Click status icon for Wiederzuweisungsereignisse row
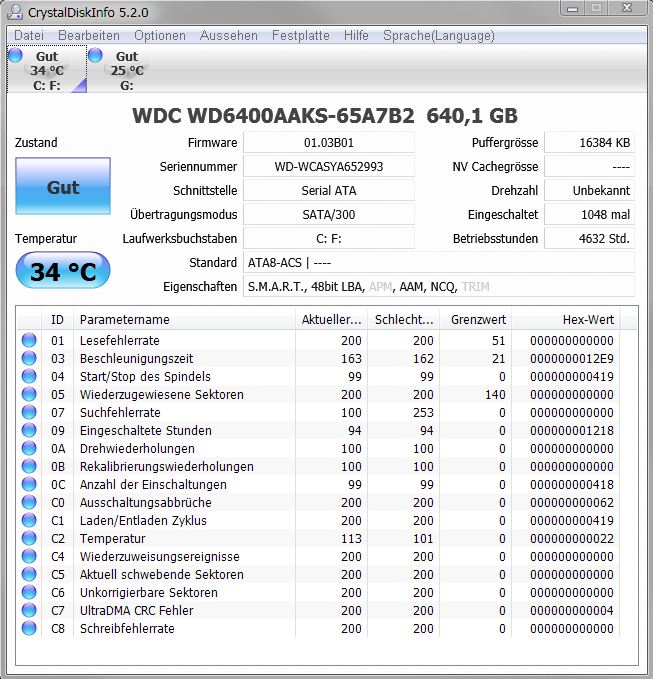 pyautogui.click(x=29, y=556)
